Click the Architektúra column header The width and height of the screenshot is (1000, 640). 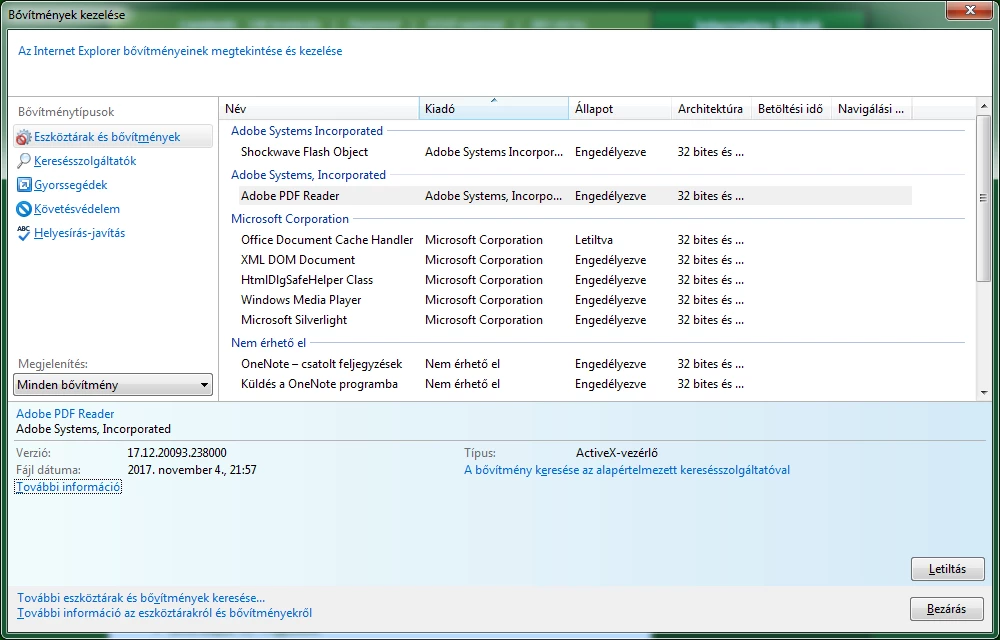712,108
